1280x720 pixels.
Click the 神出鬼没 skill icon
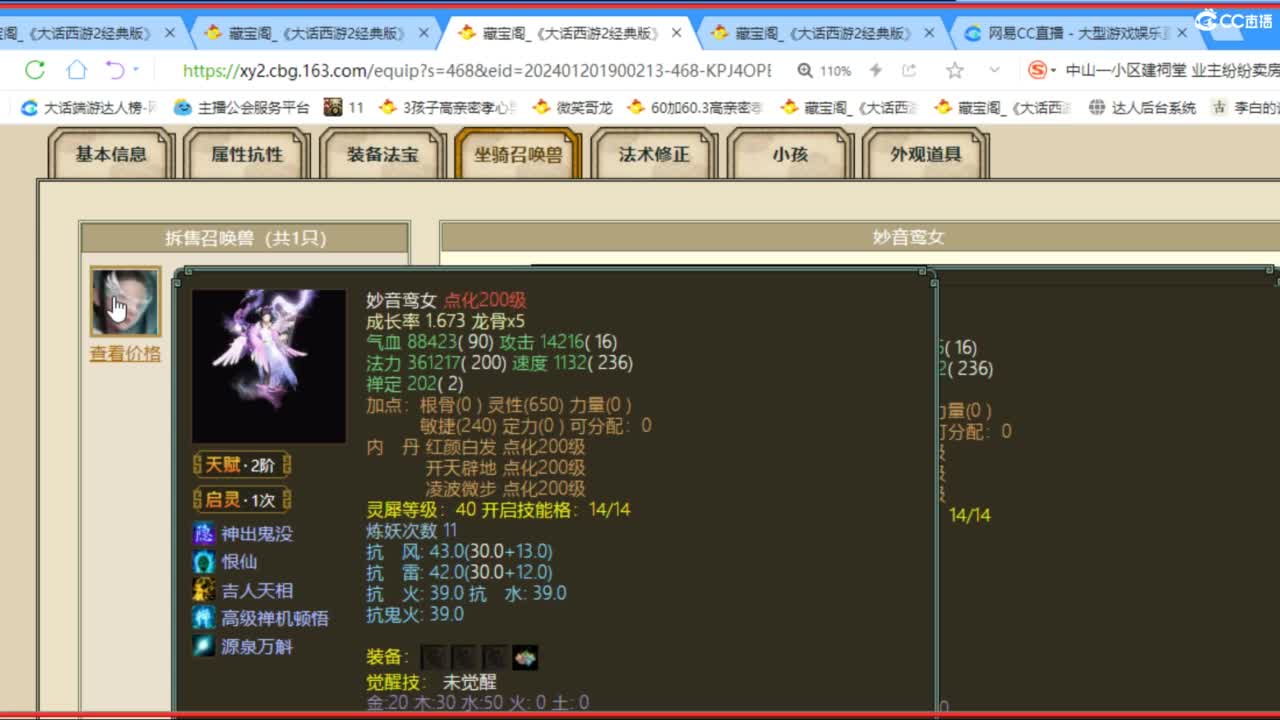point(204,533)
